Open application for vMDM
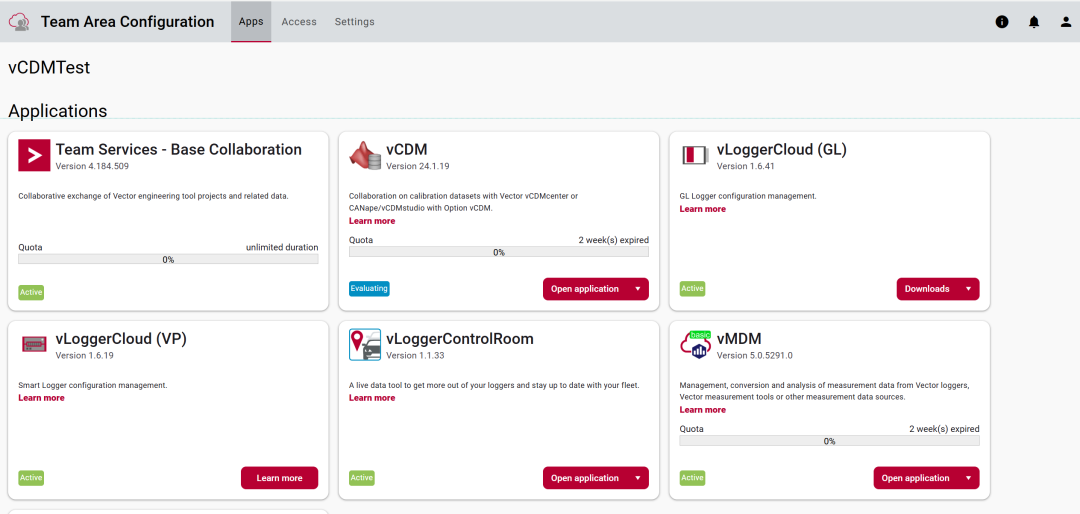 (915, 478)
